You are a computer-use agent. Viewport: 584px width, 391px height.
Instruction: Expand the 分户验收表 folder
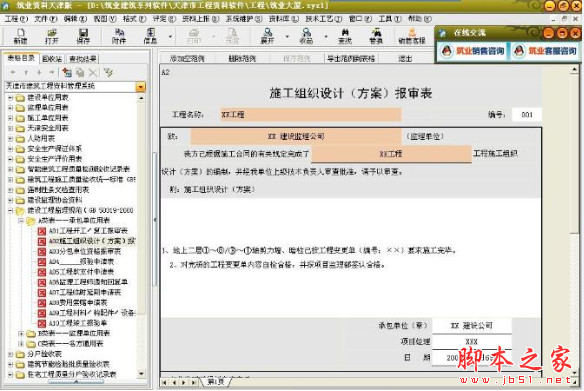[x=11, y=354]
